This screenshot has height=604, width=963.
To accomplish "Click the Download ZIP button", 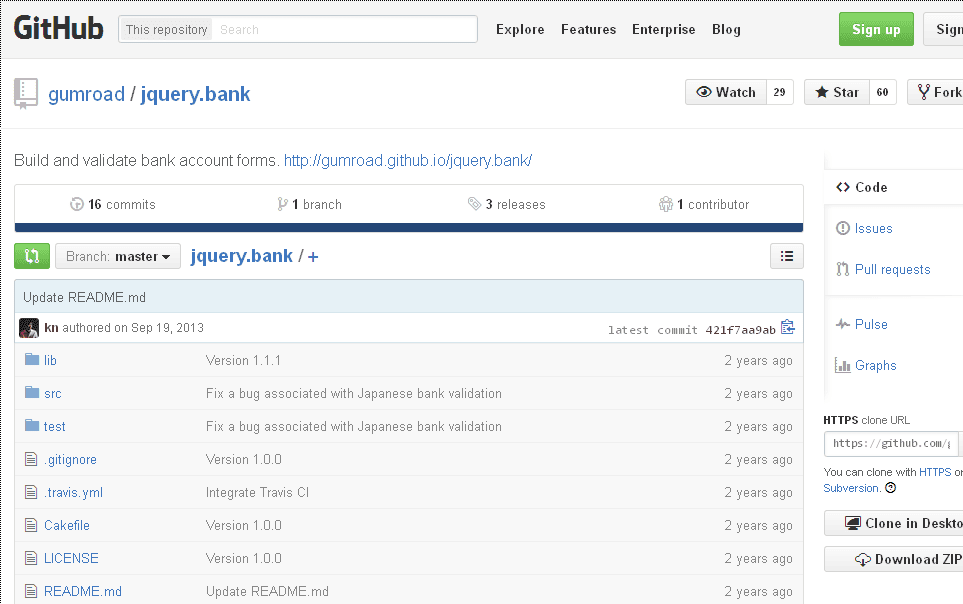I will pos(894,559).
